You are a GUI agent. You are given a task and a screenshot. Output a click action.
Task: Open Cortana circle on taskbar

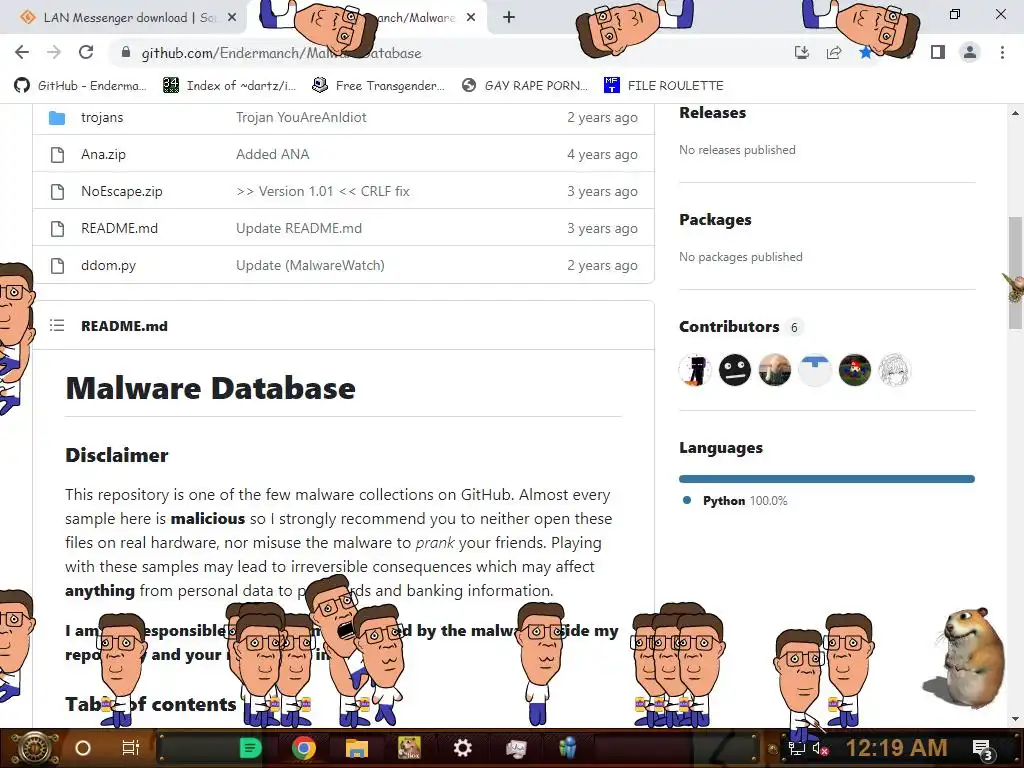pyautogui.click(x=83, y=748)
